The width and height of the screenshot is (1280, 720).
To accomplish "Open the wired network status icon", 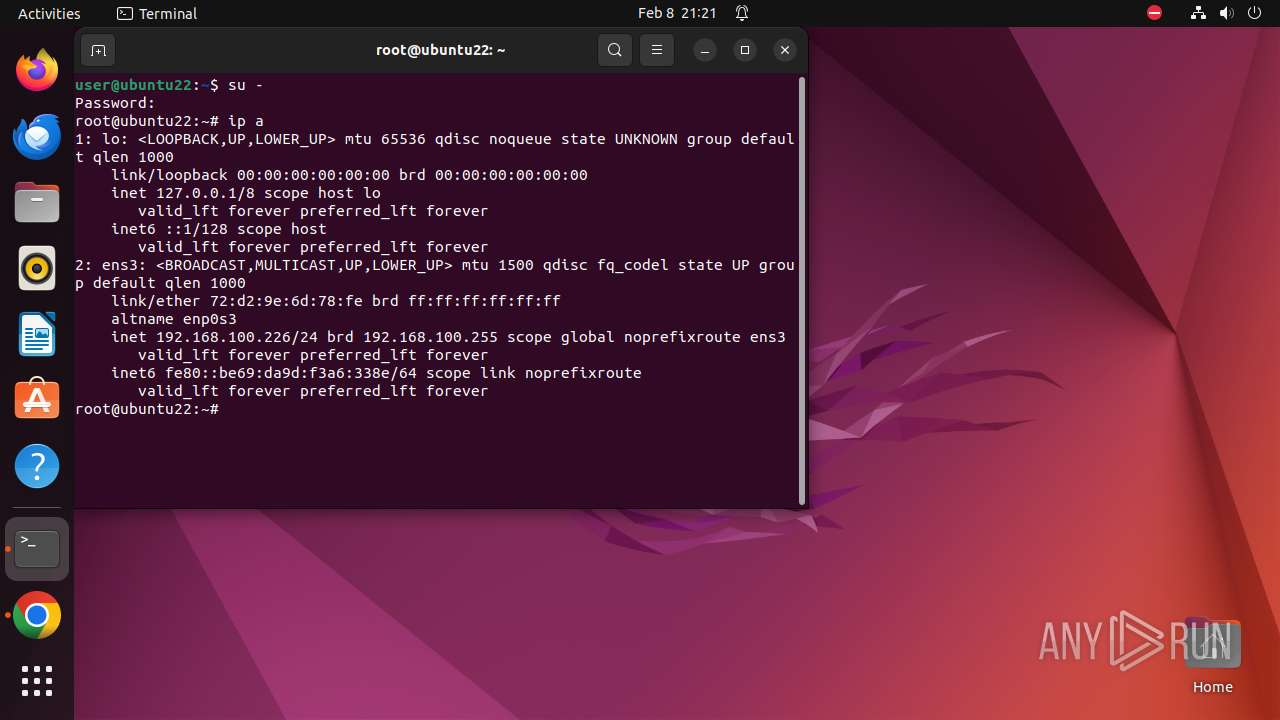I will pyautogui.click(x=1199, y=13).
